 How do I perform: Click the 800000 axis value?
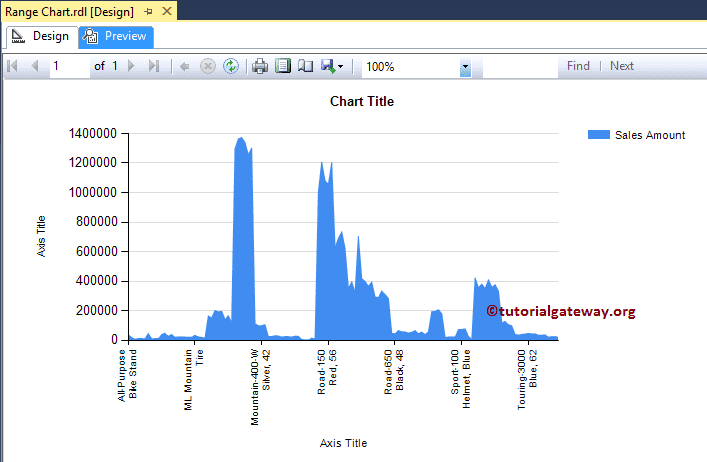pos(96,221)
